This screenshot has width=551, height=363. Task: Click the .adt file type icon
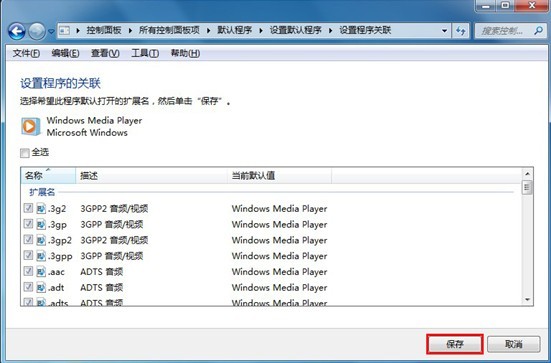pyautogui.click(x=41, y=287)
